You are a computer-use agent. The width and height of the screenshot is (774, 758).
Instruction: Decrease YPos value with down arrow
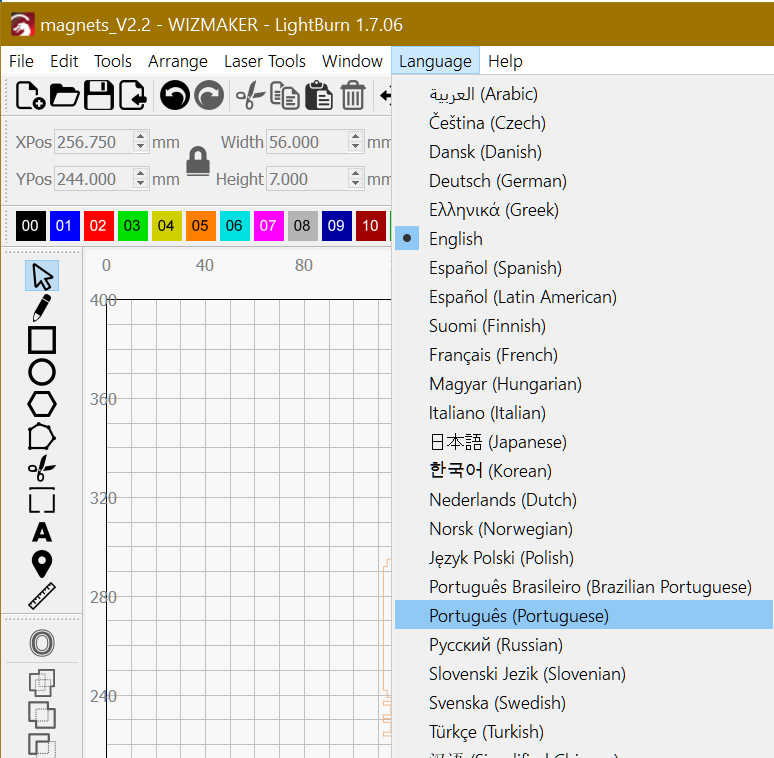(x=141, y=183)
